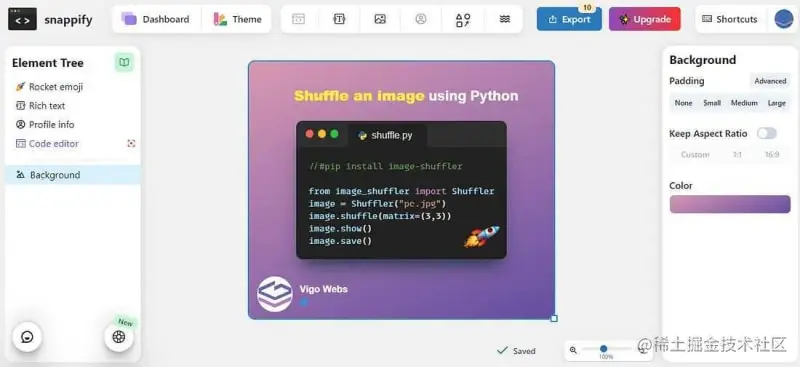
Task: Click the Upgrade button
Action: pos(644,19)
